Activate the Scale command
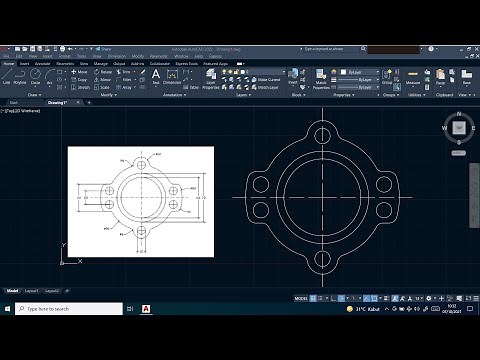 [101, 87]
